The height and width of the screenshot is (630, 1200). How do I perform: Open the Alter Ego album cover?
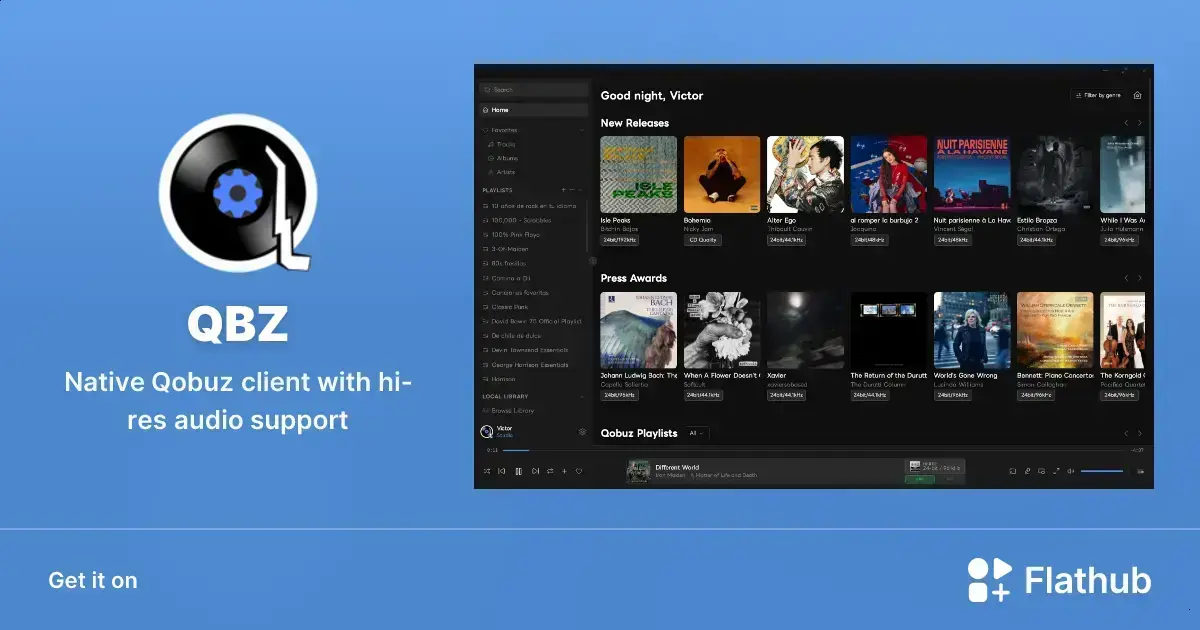[805, 174]
